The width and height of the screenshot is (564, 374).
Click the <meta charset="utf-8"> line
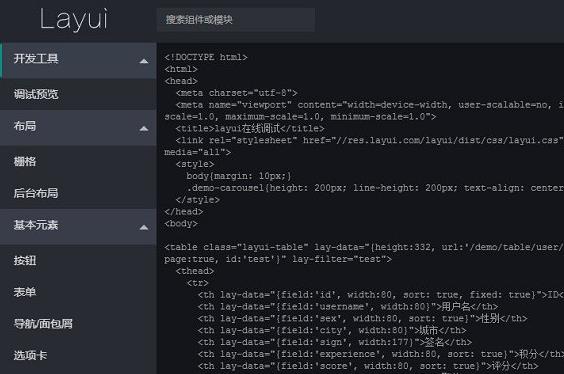point(237,93)
